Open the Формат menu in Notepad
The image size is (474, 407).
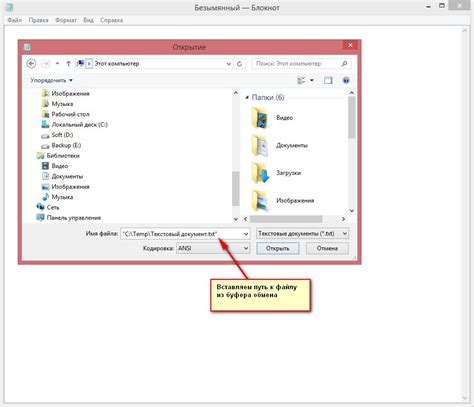(x=66, y=20)
